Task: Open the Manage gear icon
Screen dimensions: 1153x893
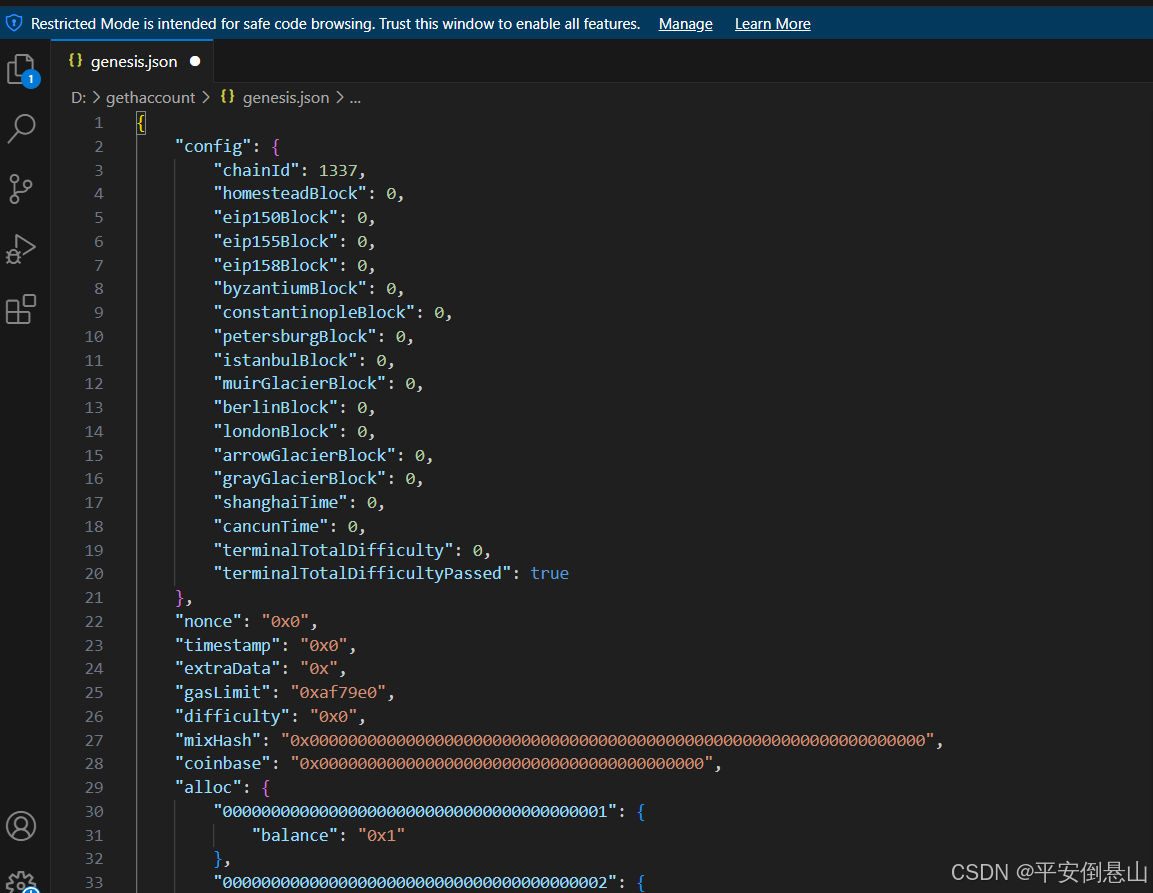Action: click(x=21, y=881)
